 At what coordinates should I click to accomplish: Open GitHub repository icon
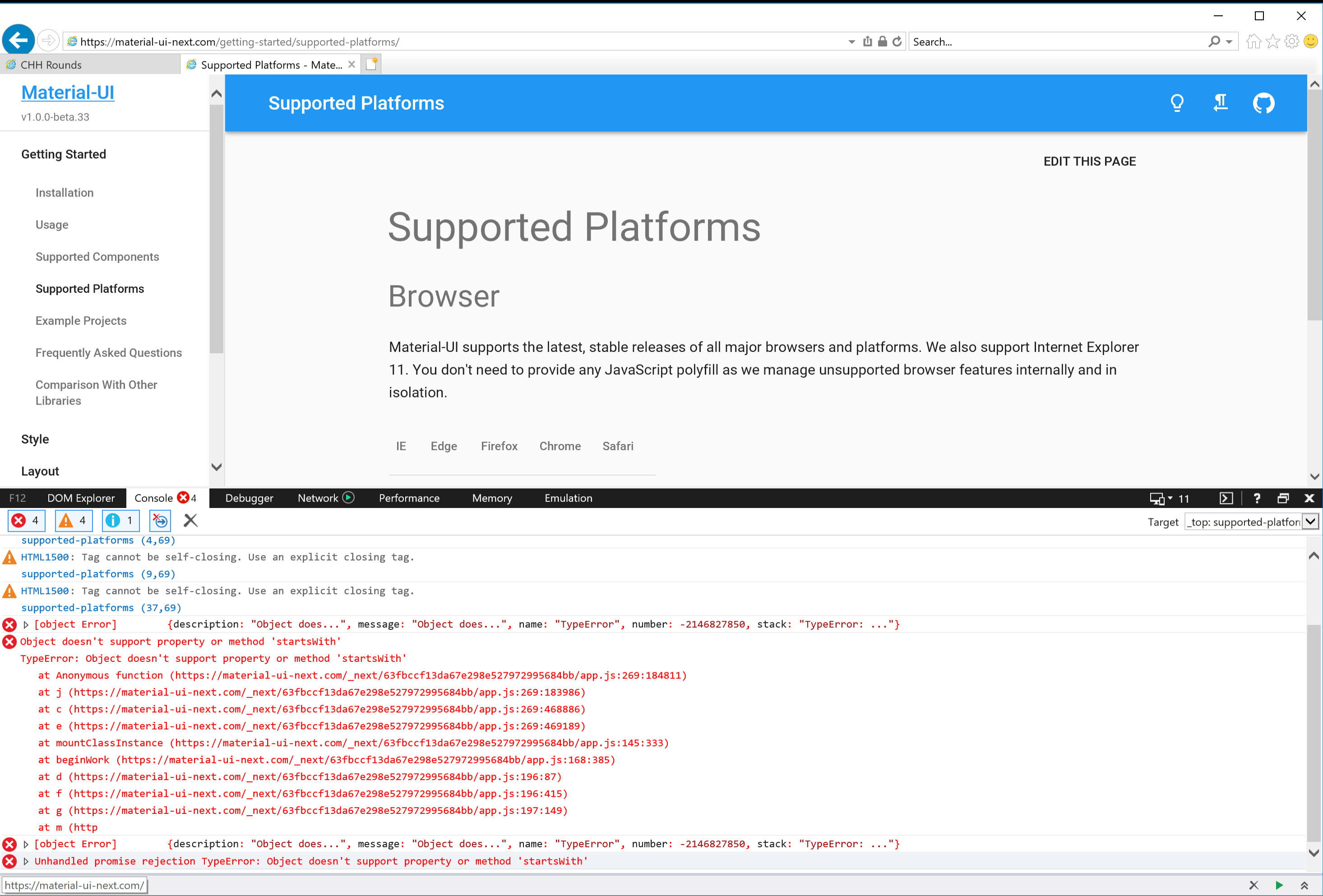coord(1264,103)
